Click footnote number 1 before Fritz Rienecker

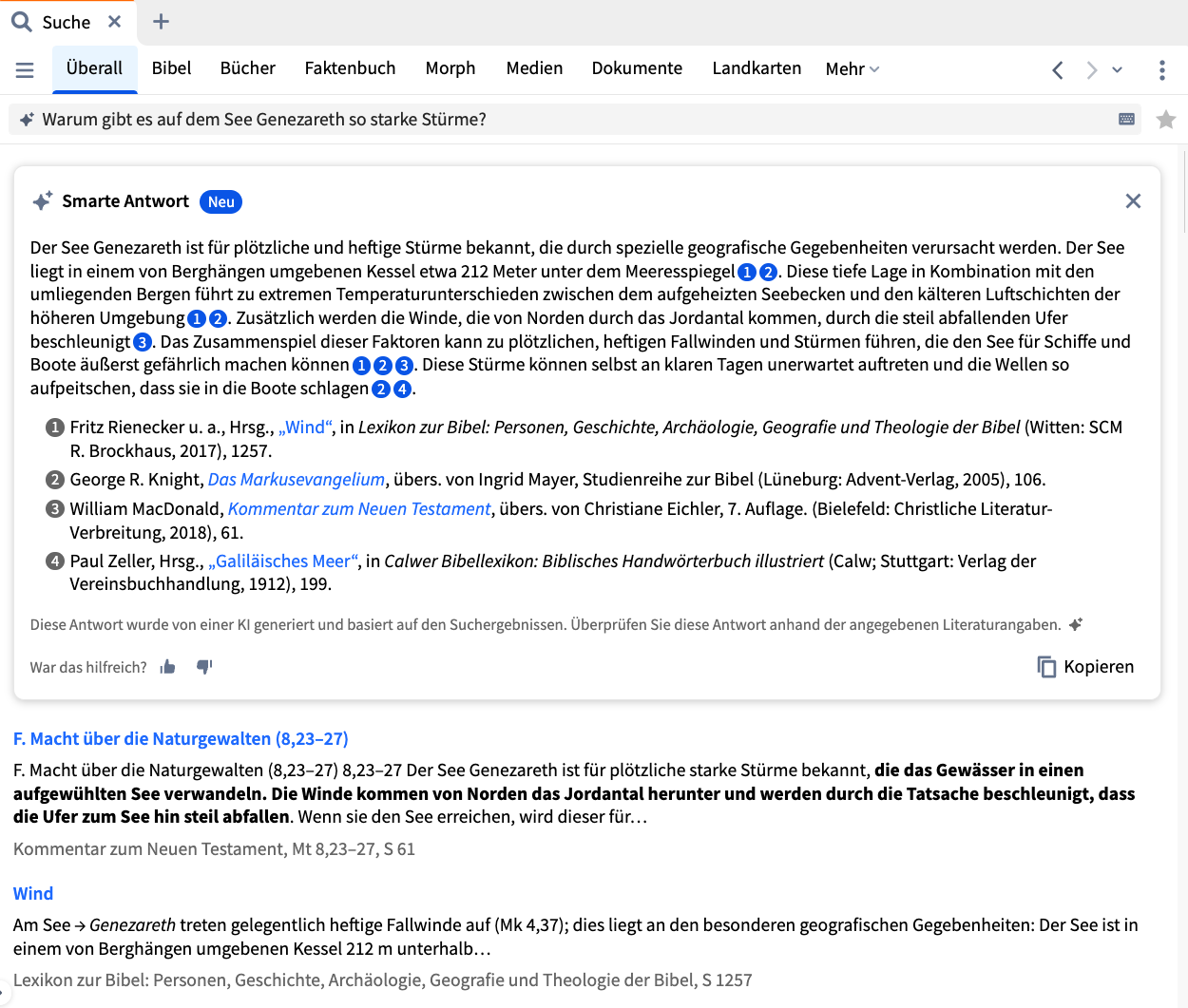pyautogui.click(x=55, y=428)
